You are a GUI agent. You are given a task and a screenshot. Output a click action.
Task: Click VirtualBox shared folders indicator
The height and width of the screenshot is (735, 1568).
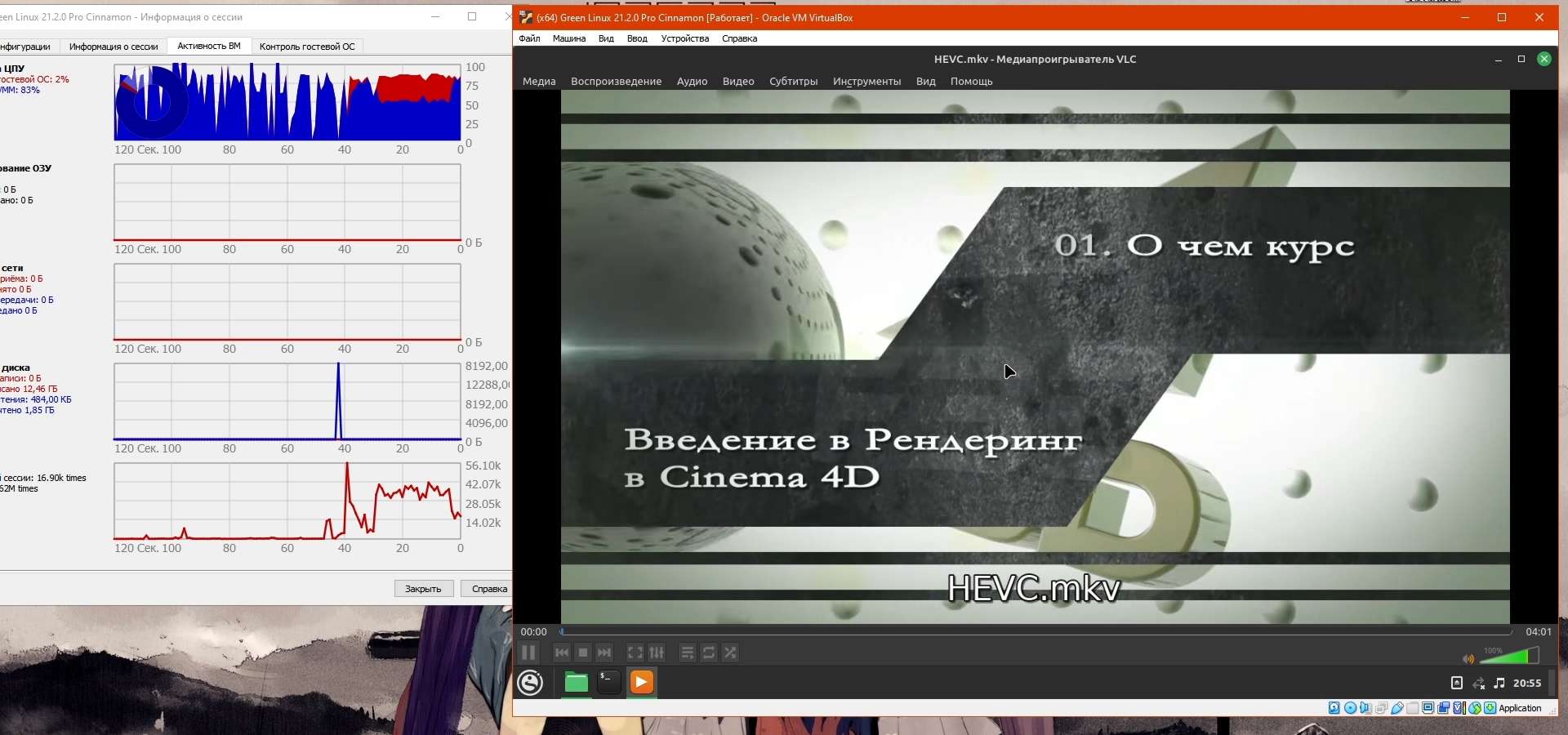pyautogui.click(x=1412, y=708)
